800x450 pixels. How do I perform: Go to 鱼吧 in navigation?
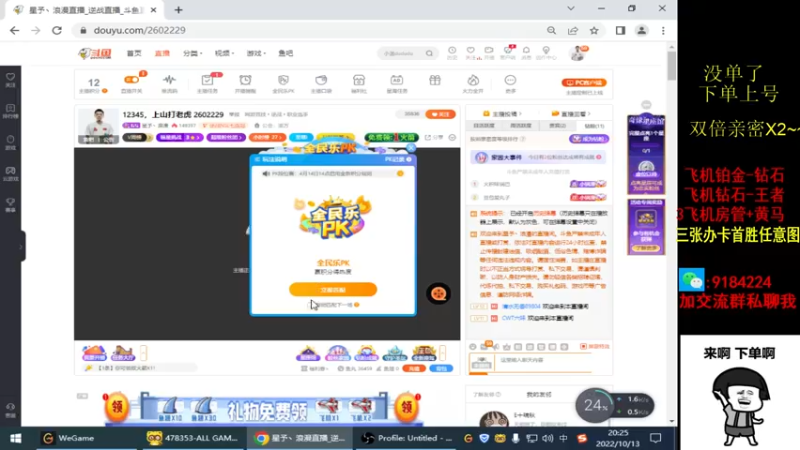286,53
